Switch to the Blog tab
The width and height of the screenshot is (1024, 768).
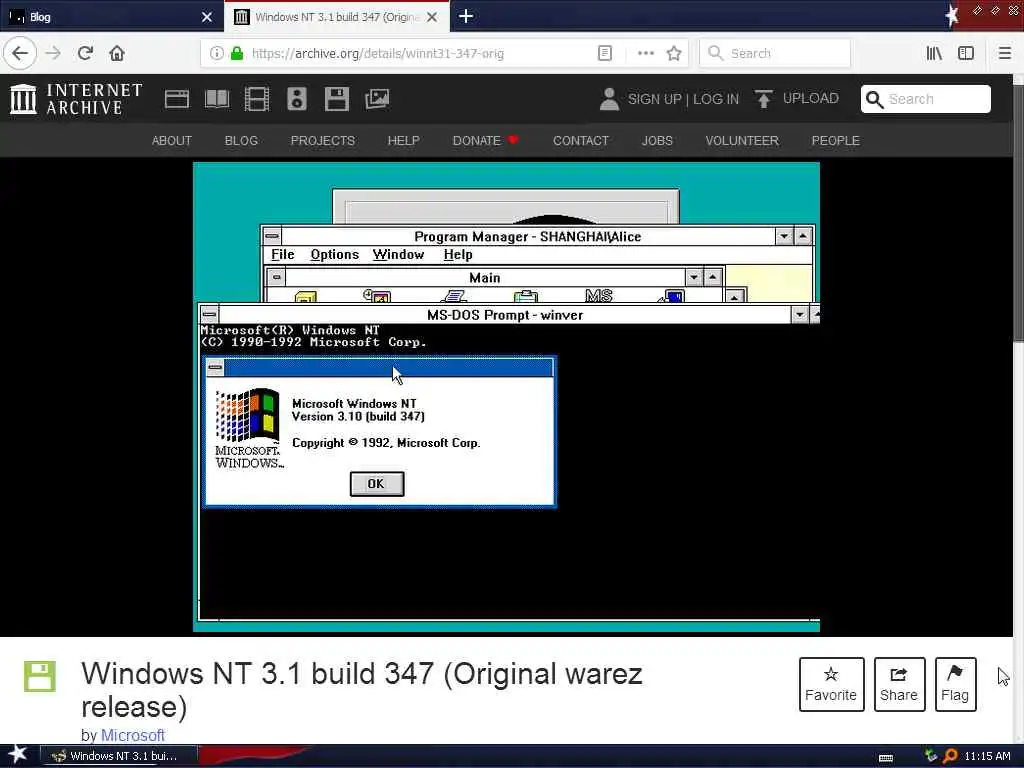point(111,16)
